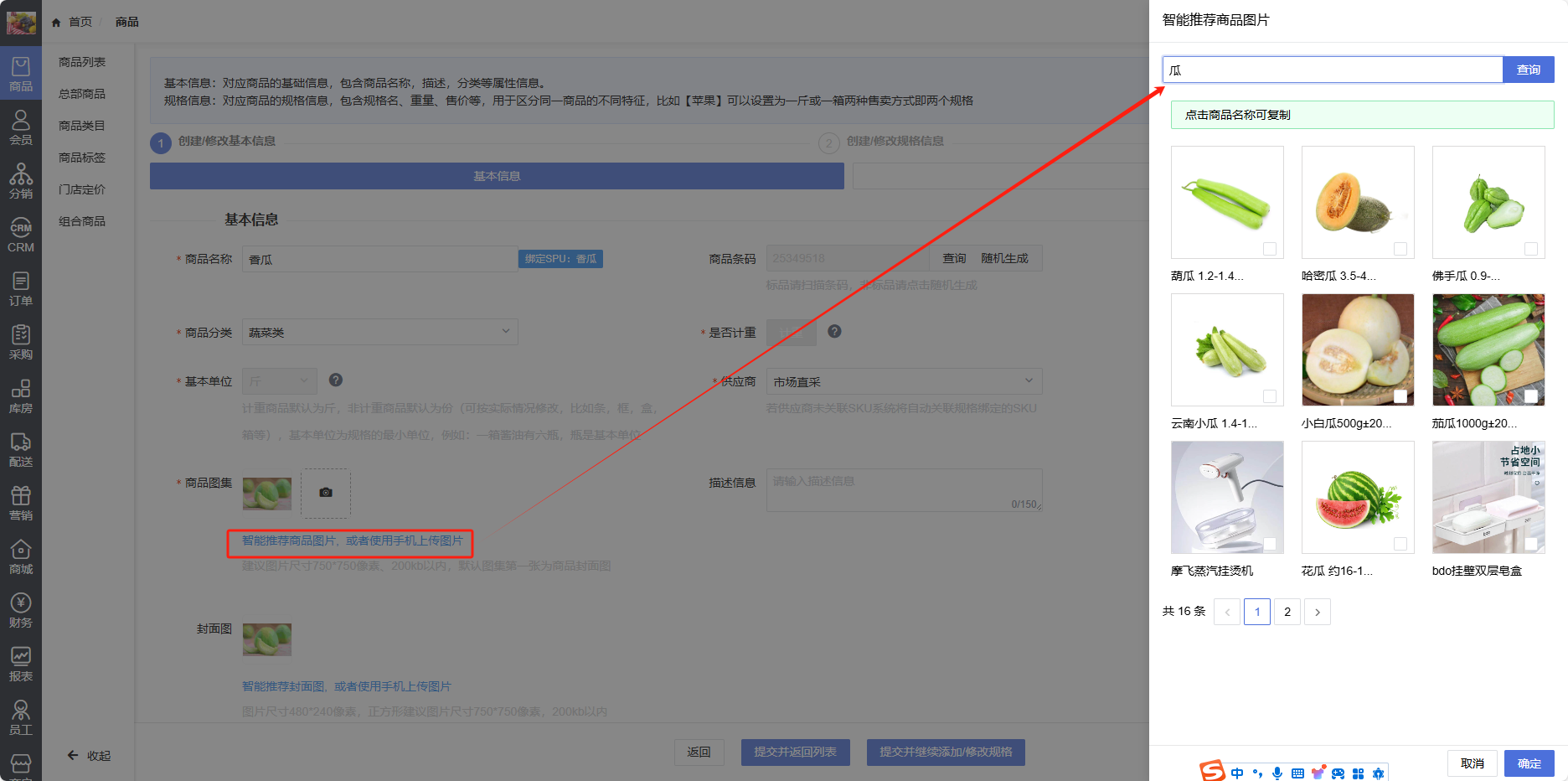The image size is (1568, 781).
Task: Click the 封面图 cover thumbnail
Action: (267, 639)
